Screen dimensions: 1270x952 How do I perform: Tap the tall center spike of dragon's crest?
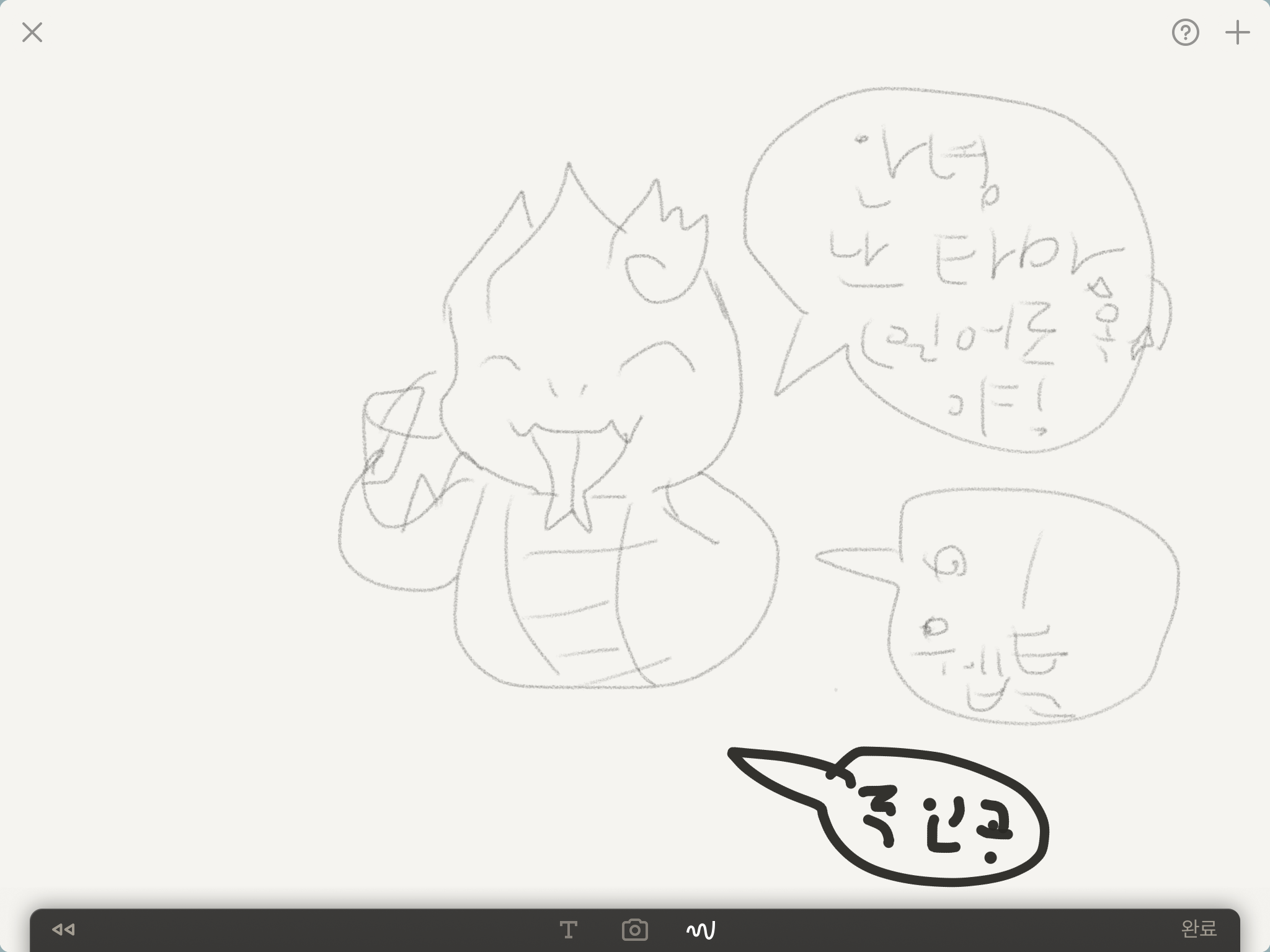[x=569, y=186]
